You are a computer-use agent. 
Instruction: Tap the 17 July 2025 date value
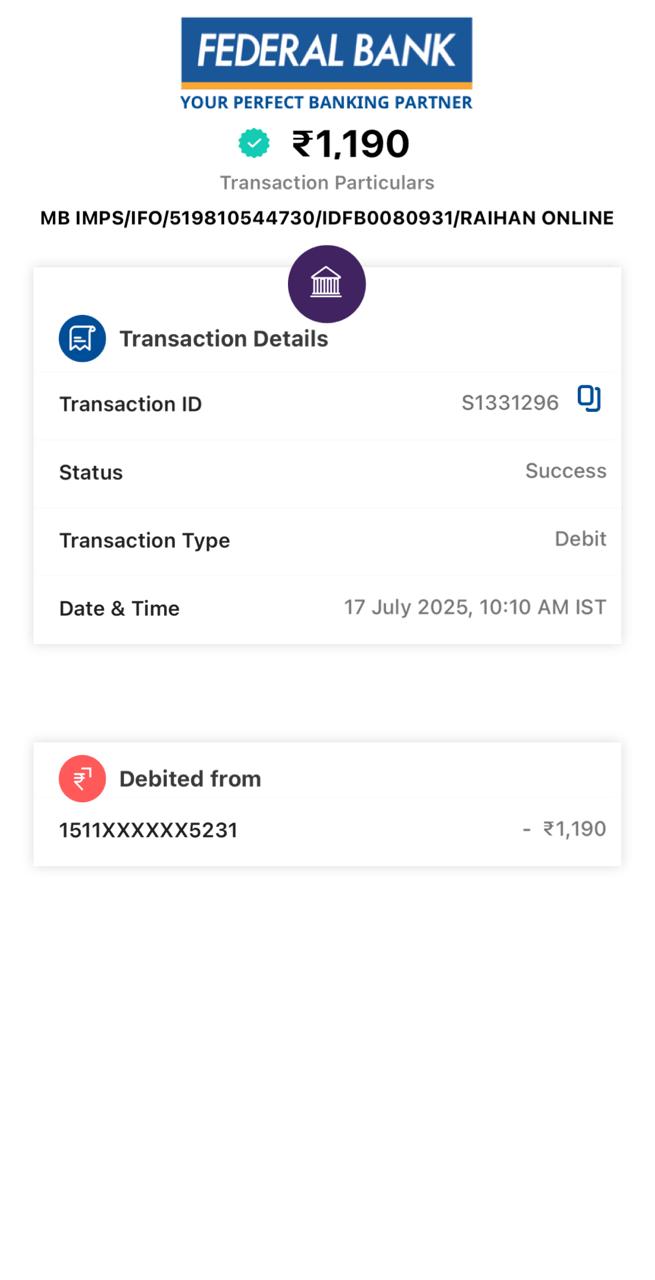[475, 607]
